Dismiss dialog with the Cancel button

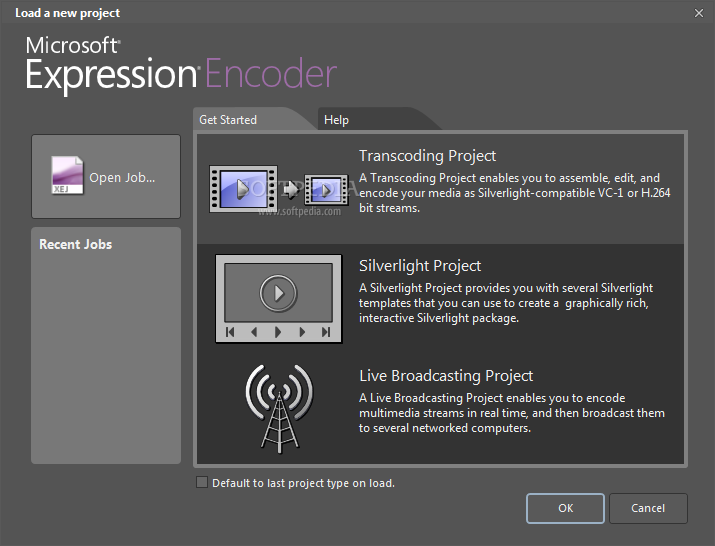[x=648, y=508]
